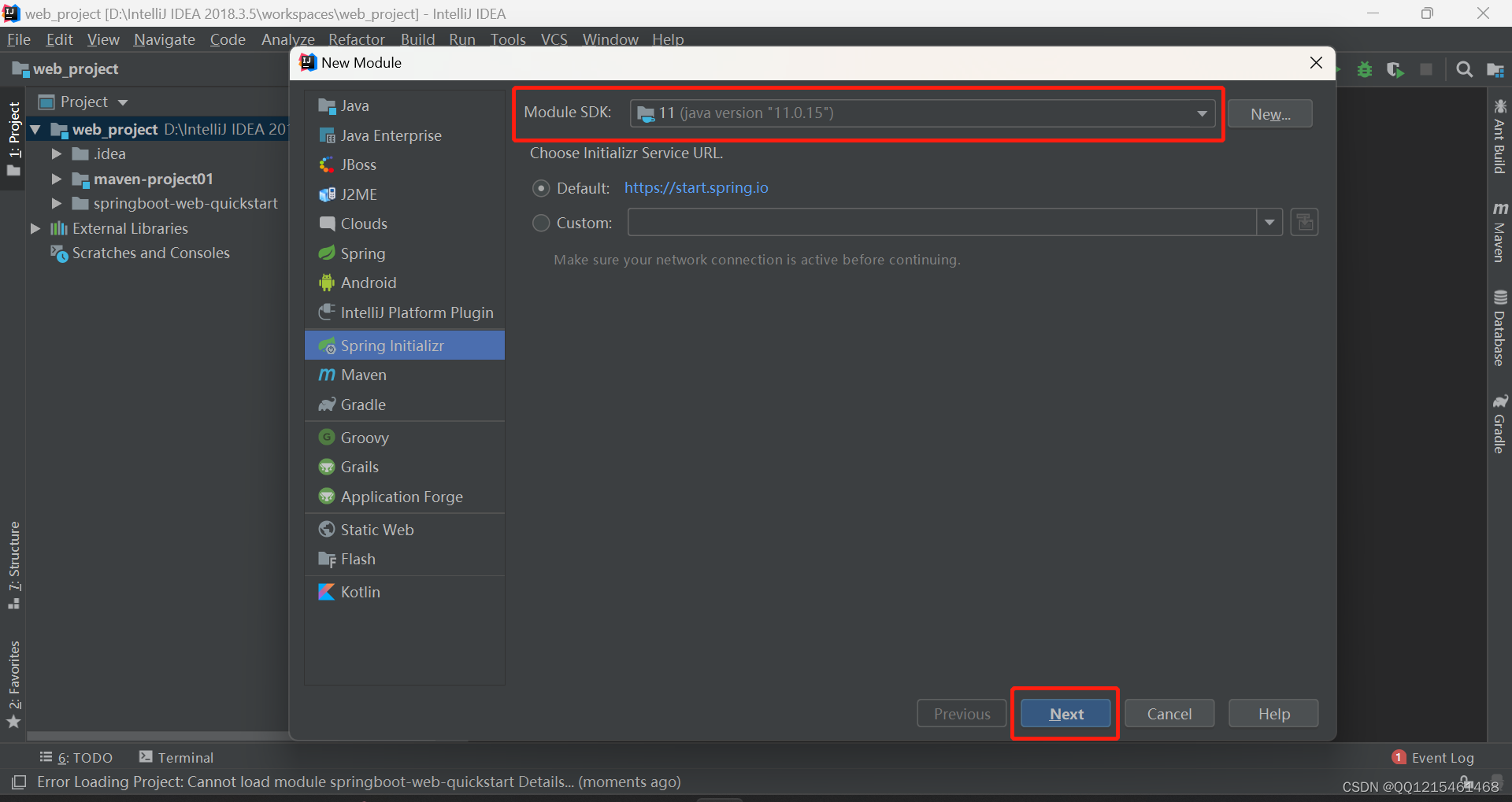Click Run with Coverage toolbar icon
This screenshot has height=802, width=1512.
tap(1395, 69)
